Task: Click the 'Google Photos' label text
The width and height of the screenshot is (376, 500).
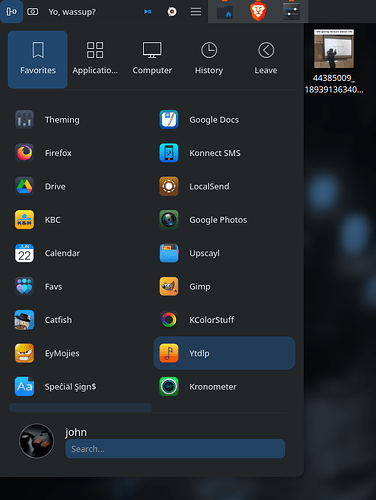Action: 218,220
